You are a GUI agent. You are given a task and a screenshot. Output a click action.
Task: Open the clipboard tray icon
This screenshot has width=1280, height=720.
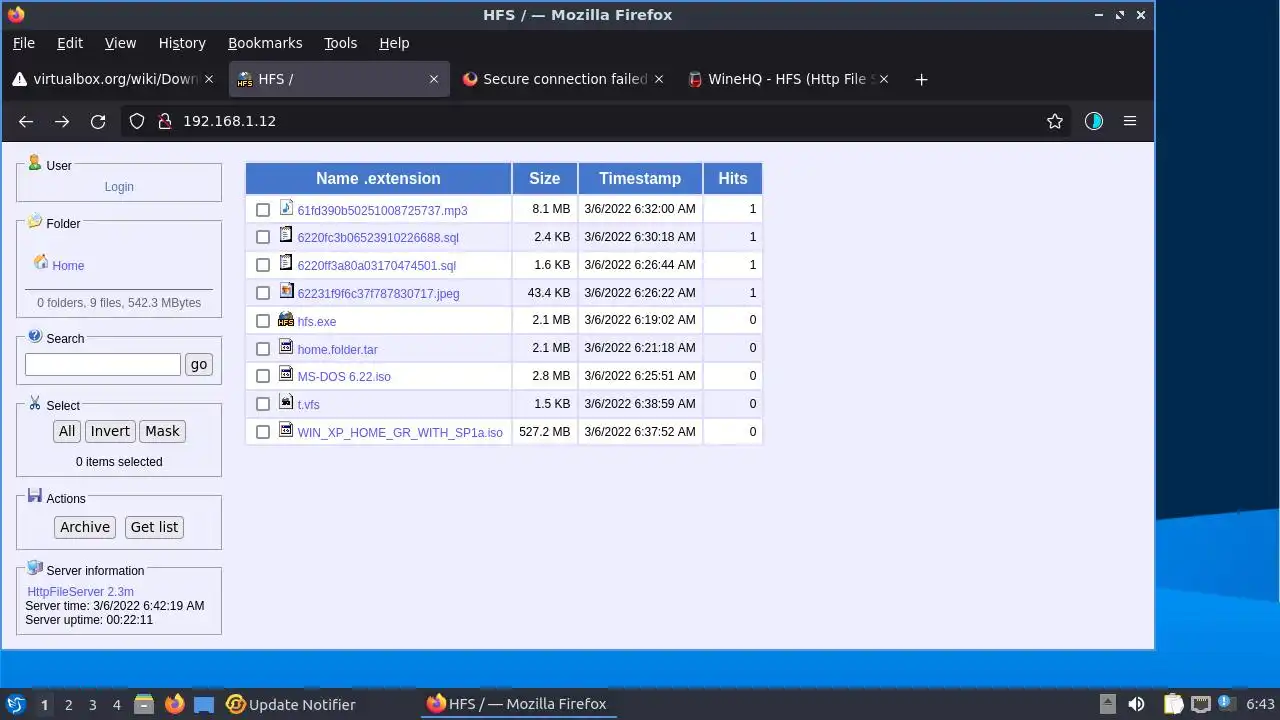[1173, 704]
